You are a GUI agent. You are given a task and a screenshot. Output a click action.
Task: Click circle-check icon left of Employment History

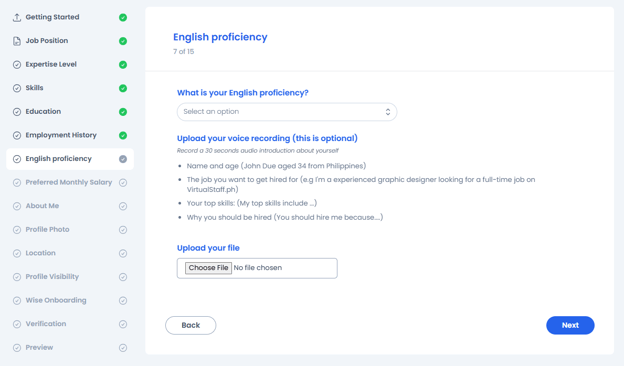[17, 136]
